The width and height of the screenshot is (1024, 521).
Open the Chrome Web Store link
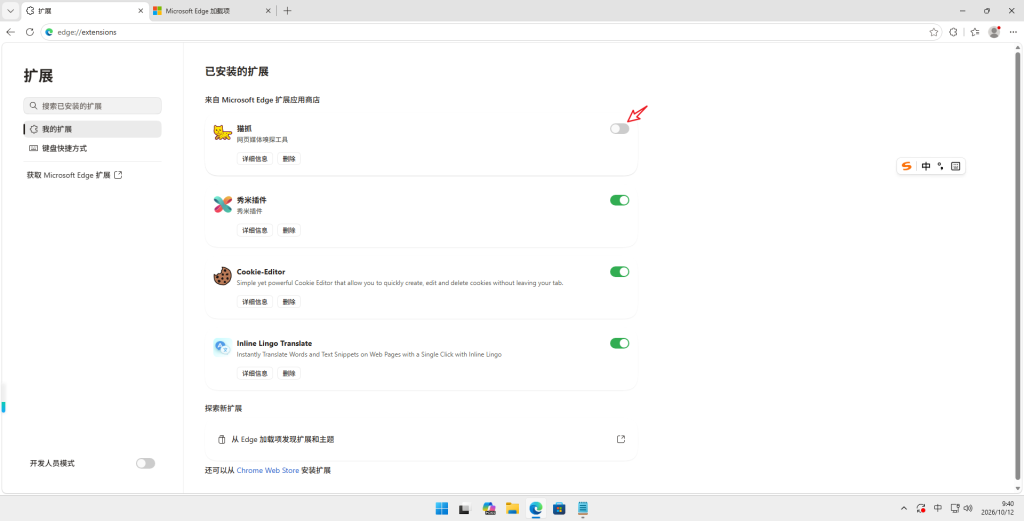268,470
